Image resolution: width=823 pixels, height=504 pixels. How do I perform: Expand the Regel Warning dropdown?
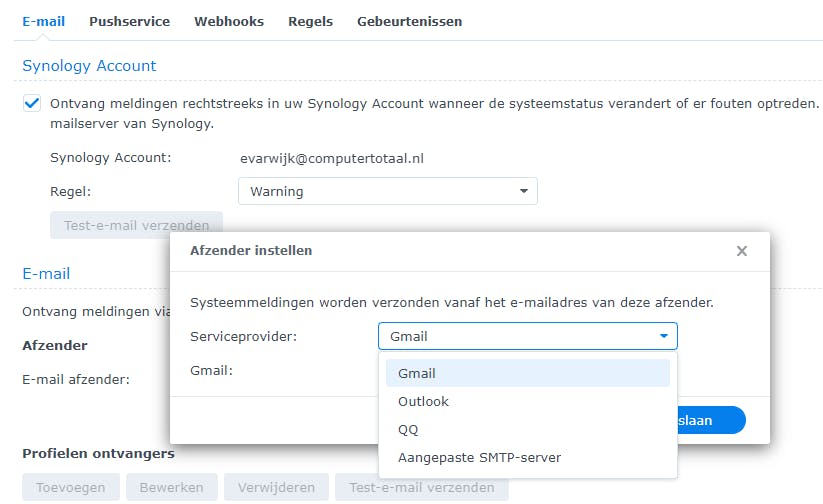(387, 191)
